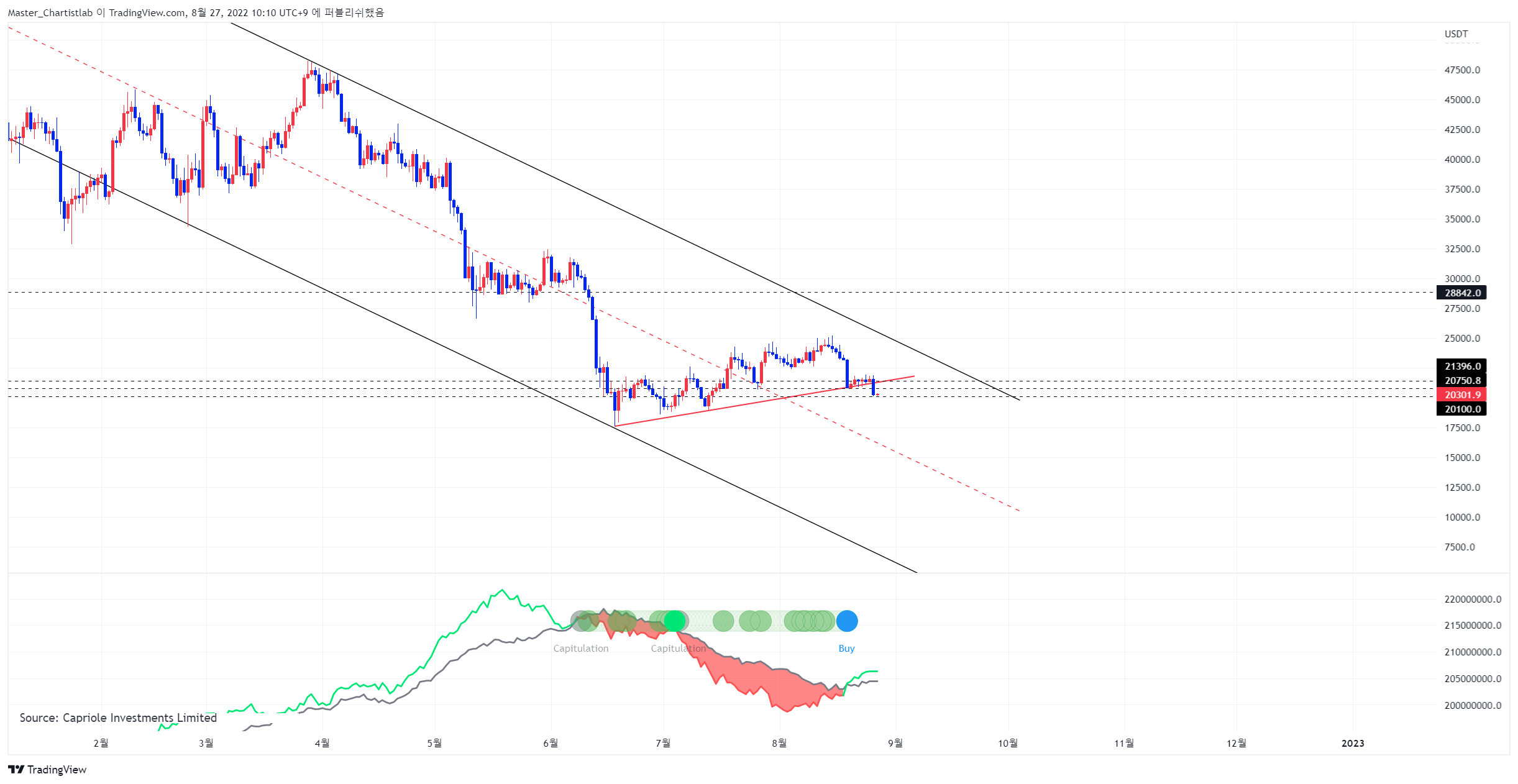Click the TradingView logo at bottom left
Viewport: 1518px width, 784px height.
tap(47, 769)
